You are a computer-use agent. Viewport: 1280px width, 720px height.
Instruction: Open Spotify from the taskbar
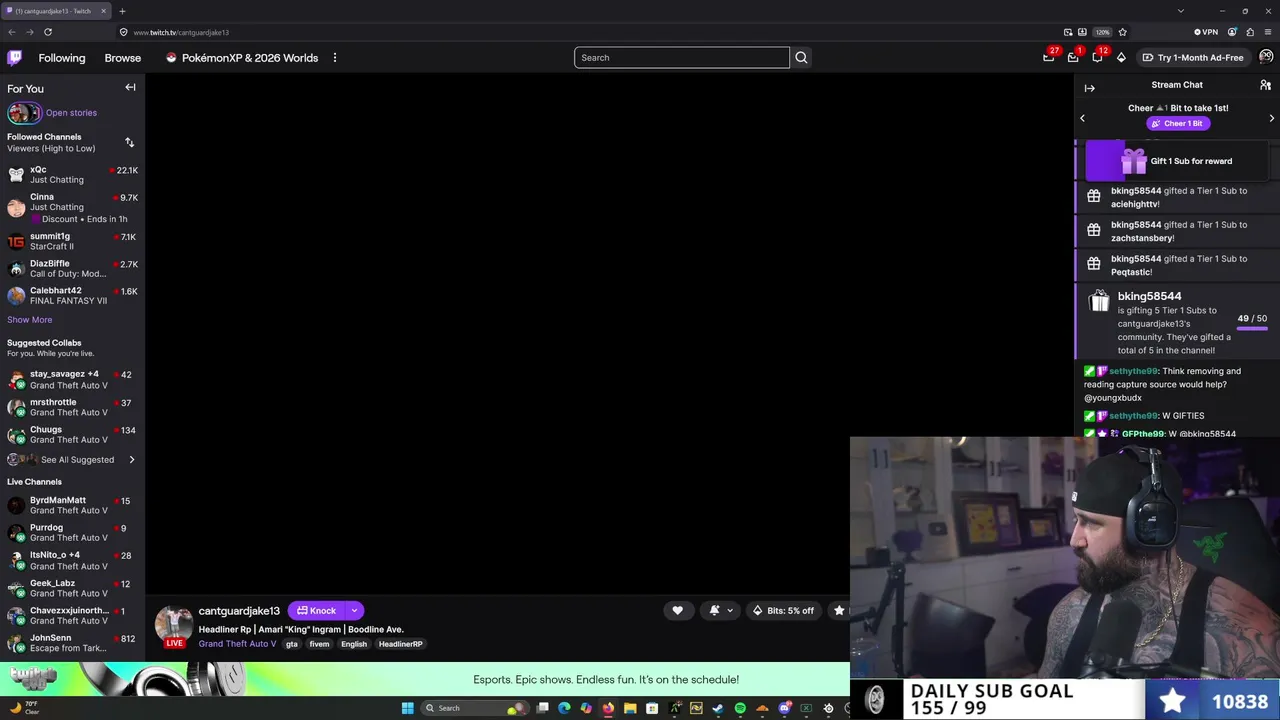740,708
